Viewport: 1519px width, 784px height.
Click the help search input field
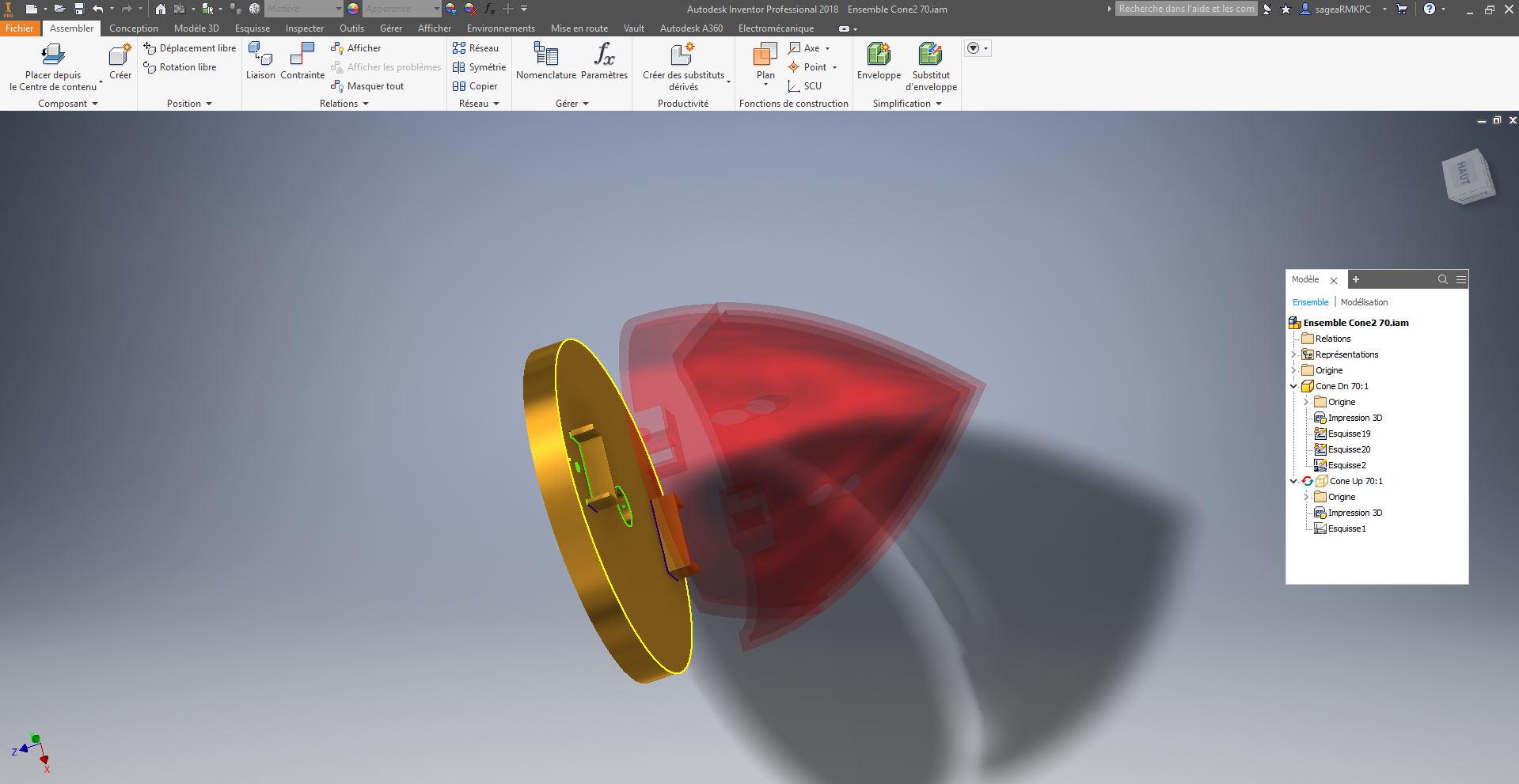pos(1186,9)
